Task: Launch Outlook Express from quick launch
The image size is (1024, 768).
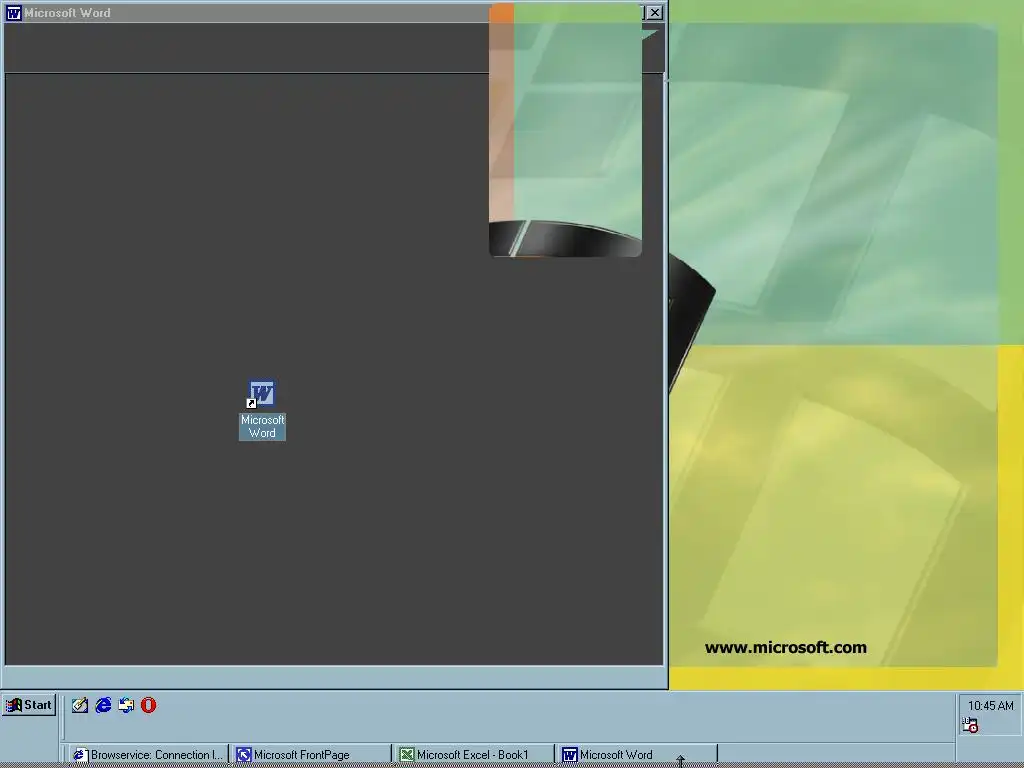Action: click(126, 705)
